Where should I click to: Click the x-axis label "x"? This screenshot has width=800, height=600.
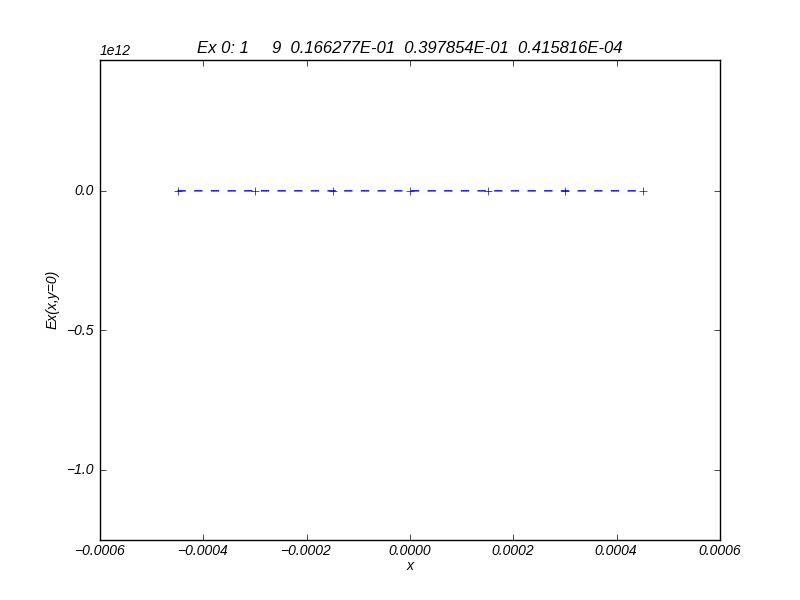410,566
